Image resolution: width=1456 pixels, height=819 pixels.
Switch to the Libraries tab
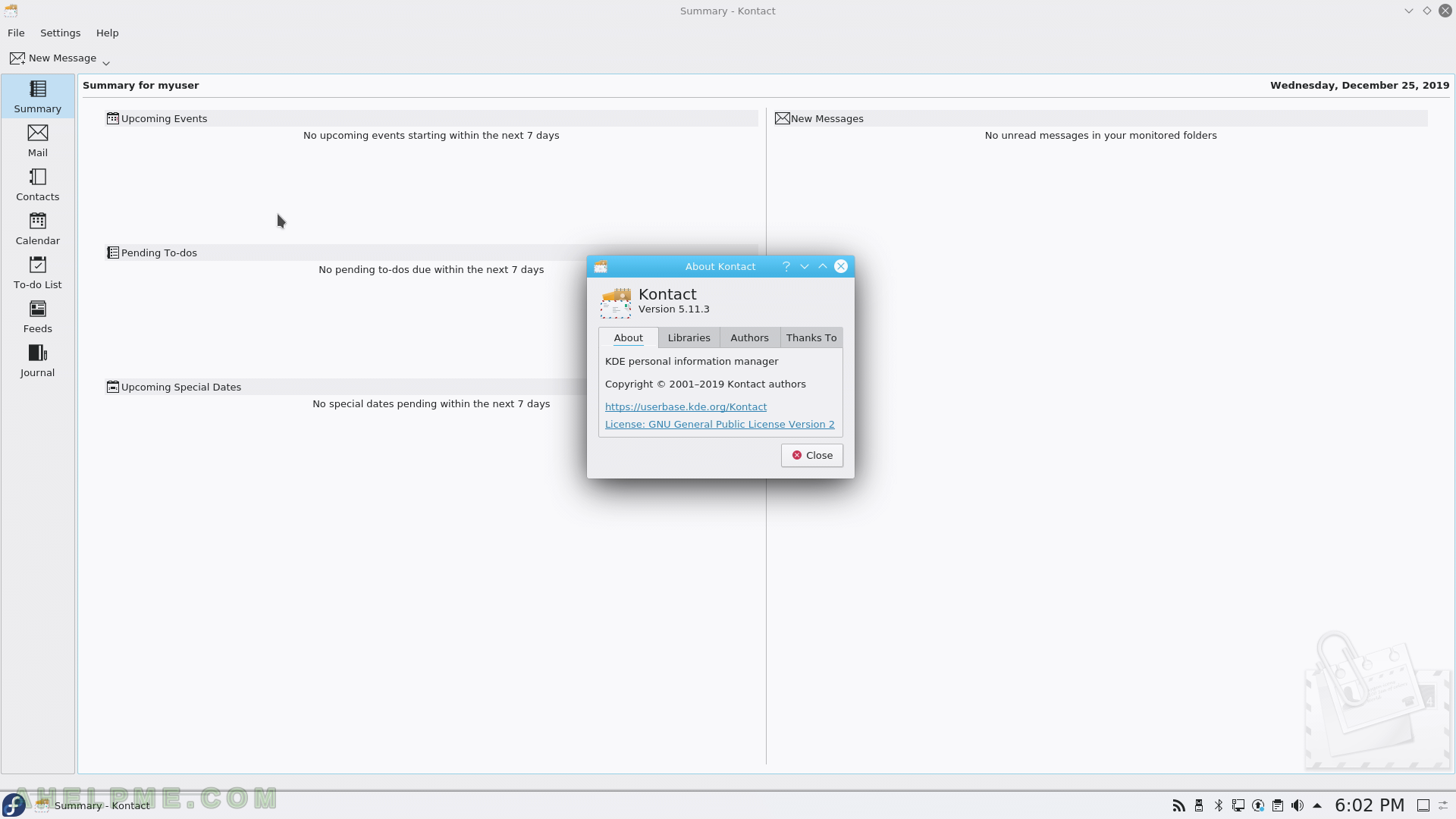689,338
